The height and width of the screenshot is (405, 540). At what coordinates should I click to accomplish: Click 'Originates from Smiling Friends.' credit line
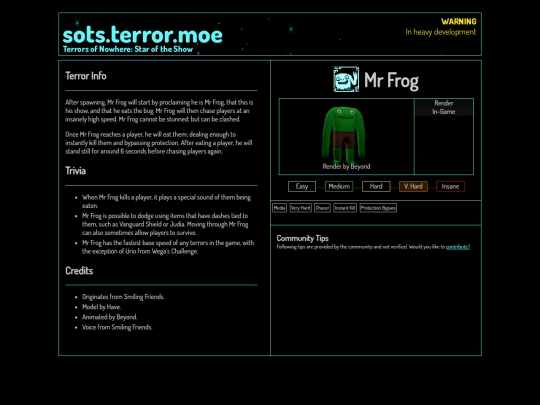123,297
